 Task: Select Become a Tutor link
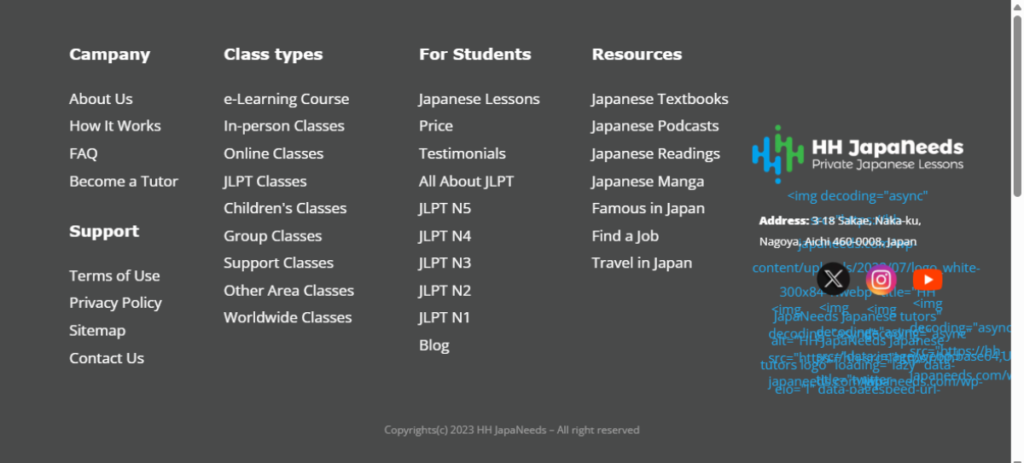click(x=123, y=182)
